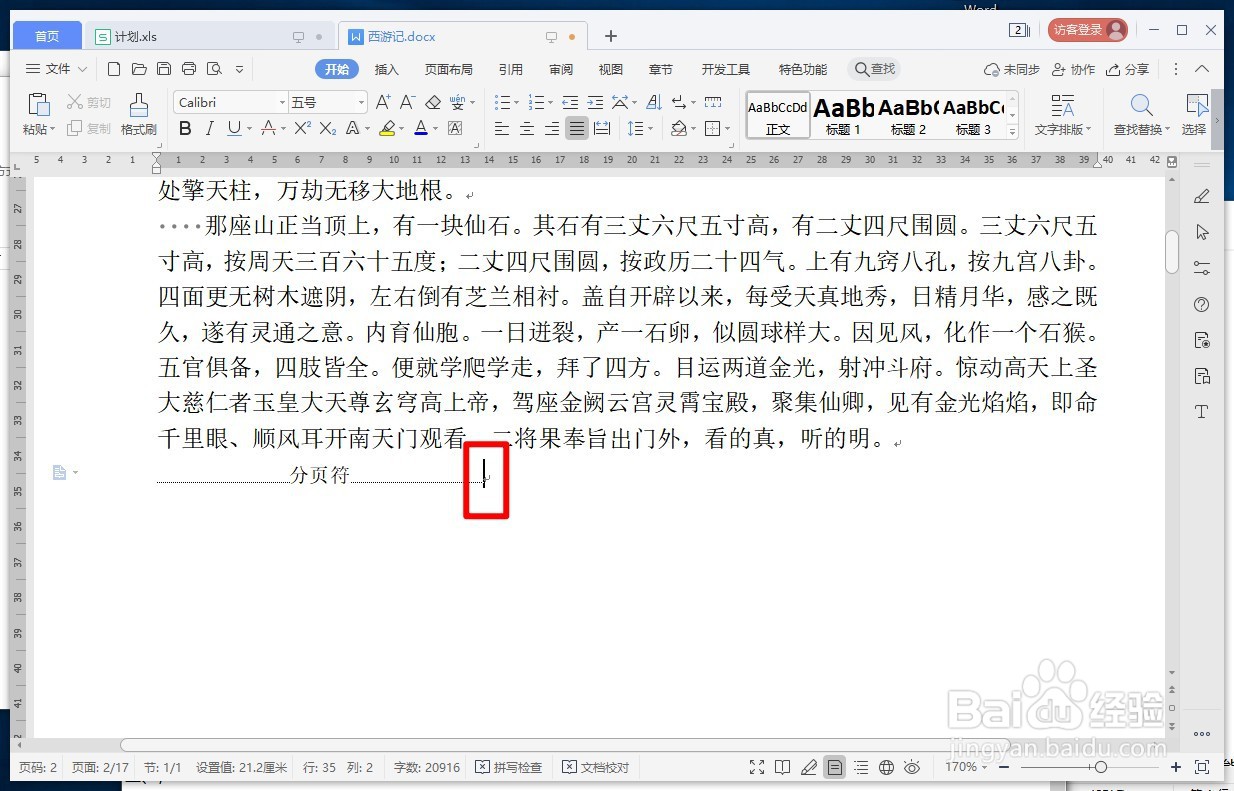Click the full screen icon in status bar
This screenshot has height=791, width=1234.
pos(757,766)
